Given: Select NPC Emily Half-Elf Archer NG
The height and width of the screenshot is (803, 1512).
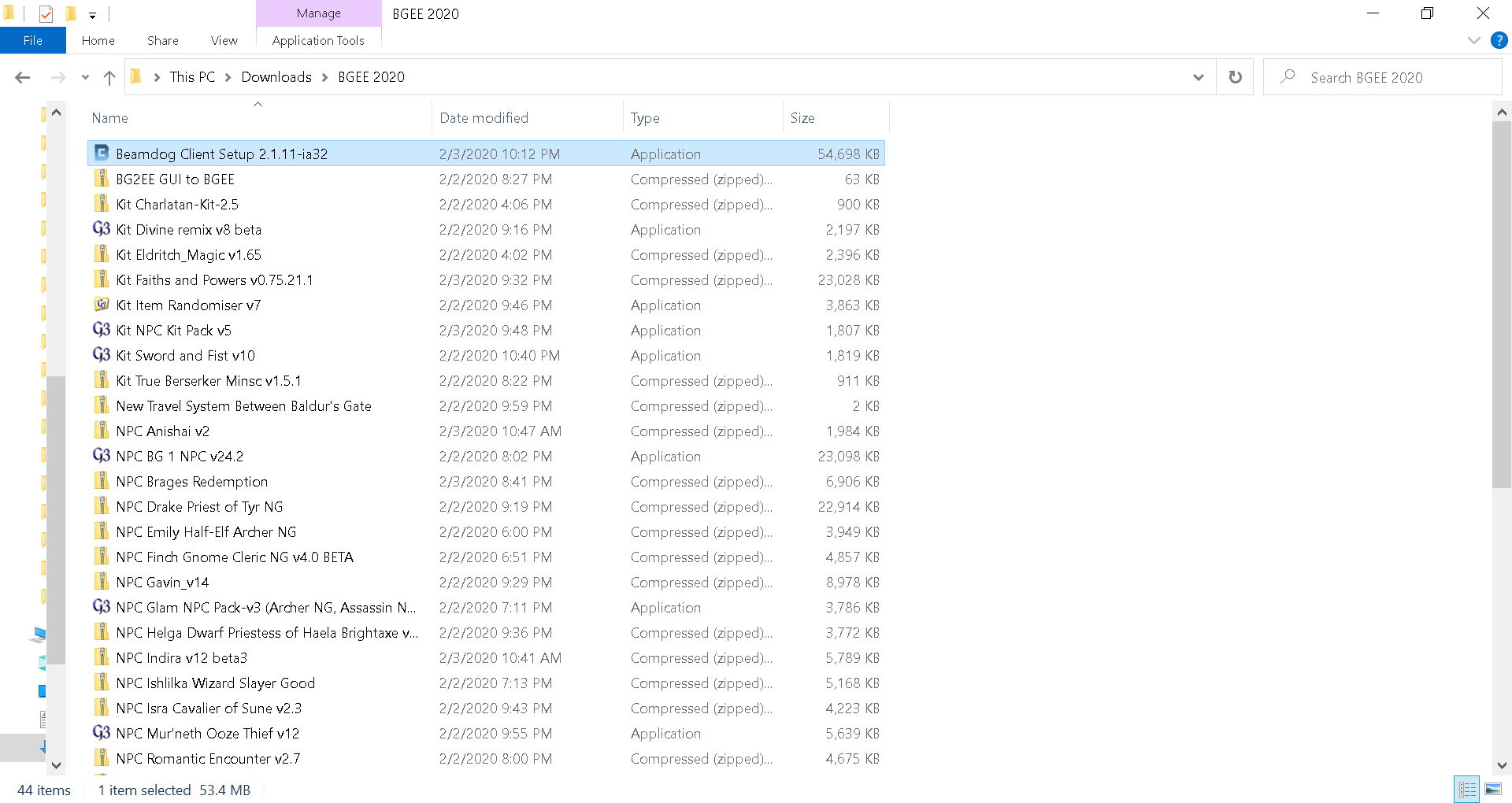Looking at the screenshot, I should 486,531.
